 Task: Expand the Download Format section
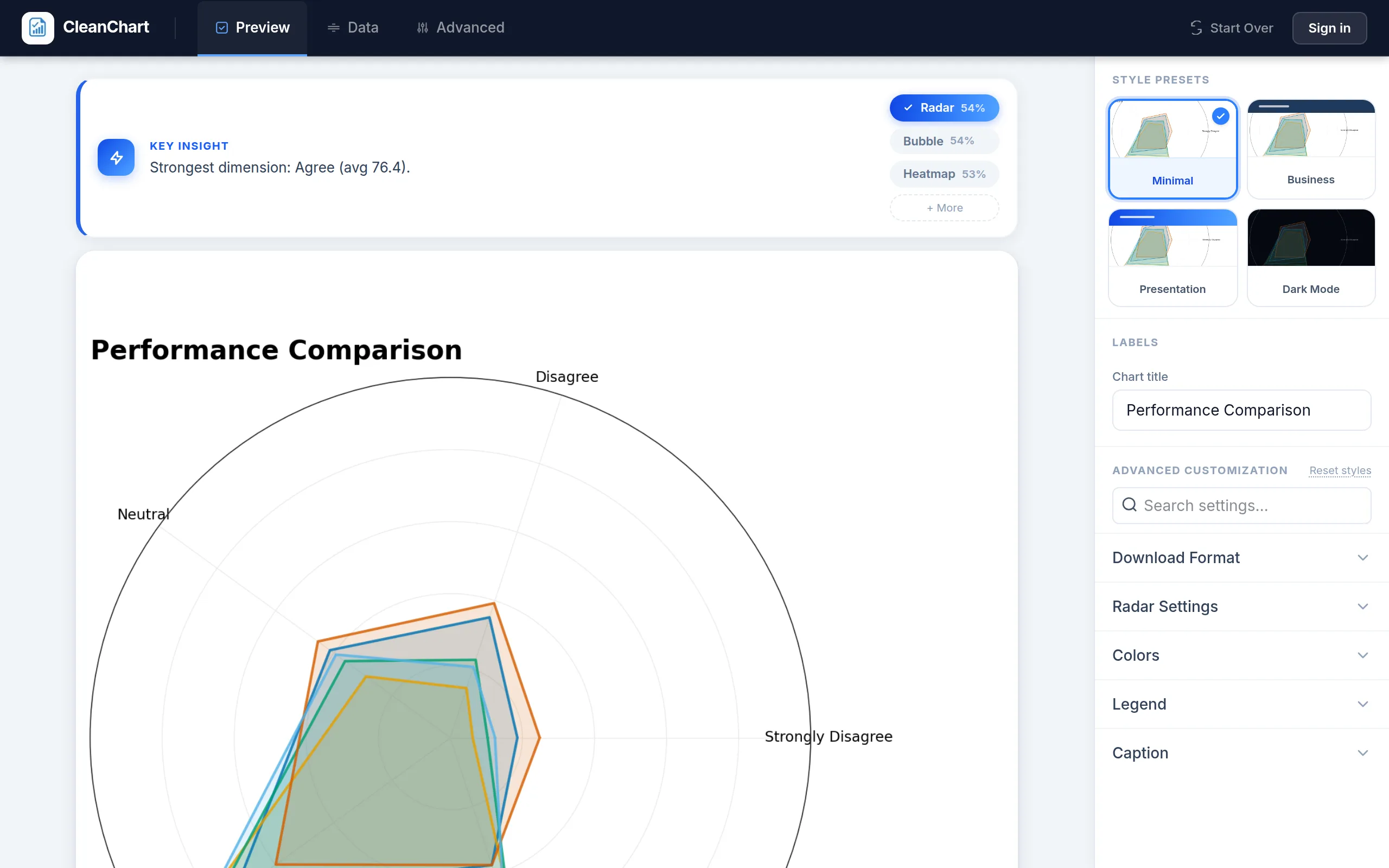coord(1241,558)
